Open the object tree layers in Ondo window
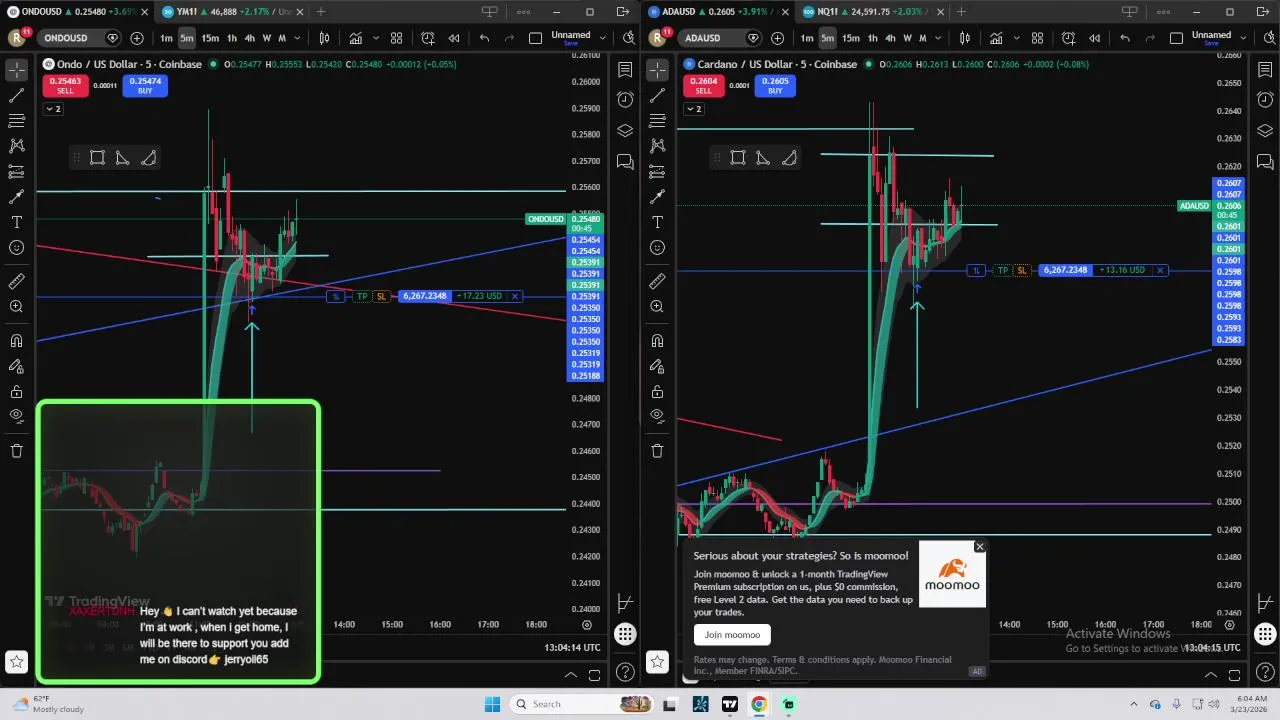This screenshot has width=1280, height=720. pos(625,131)
